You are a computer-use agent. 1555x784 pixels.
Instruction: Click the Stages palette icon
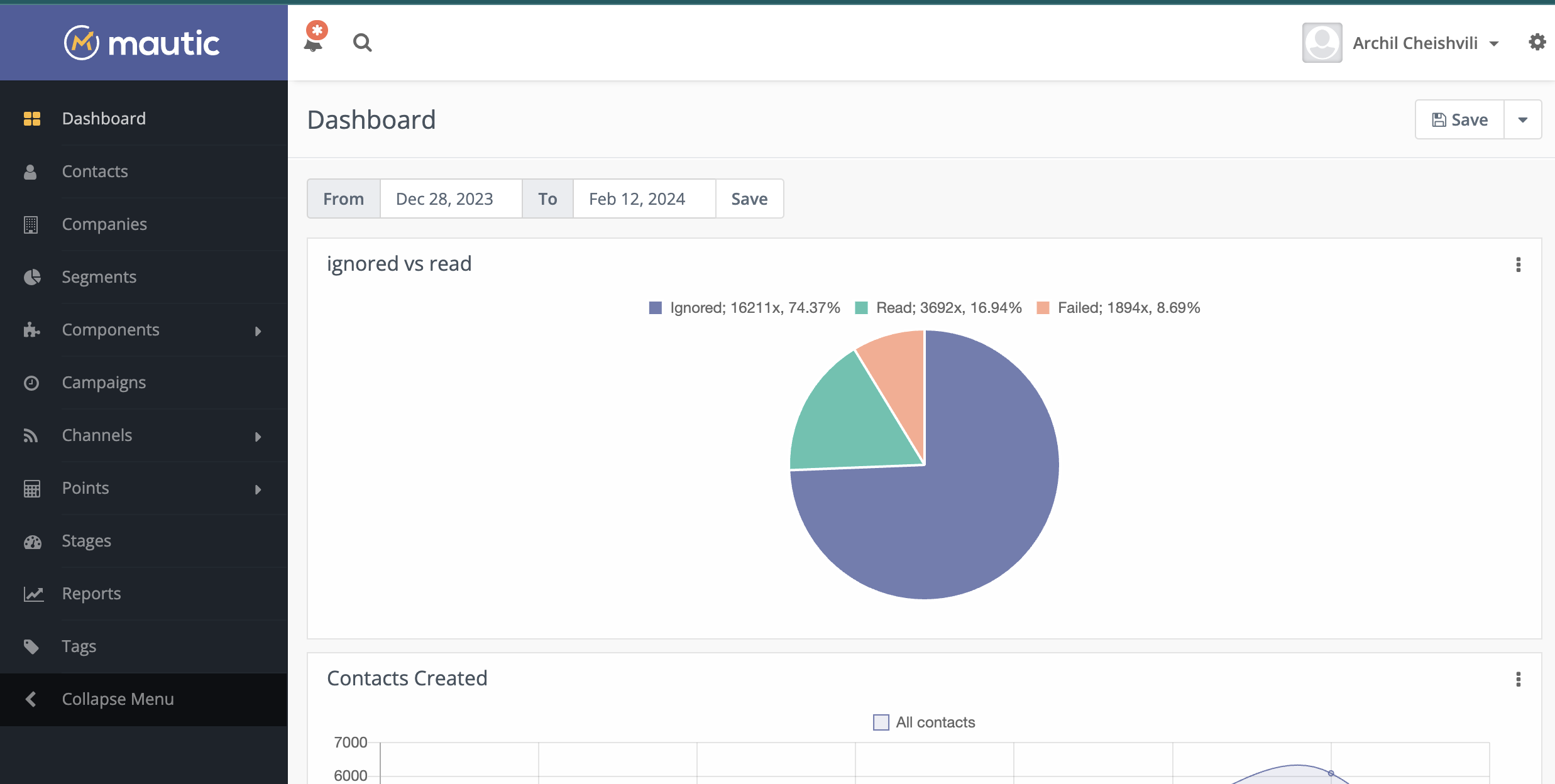pos(31,541)
